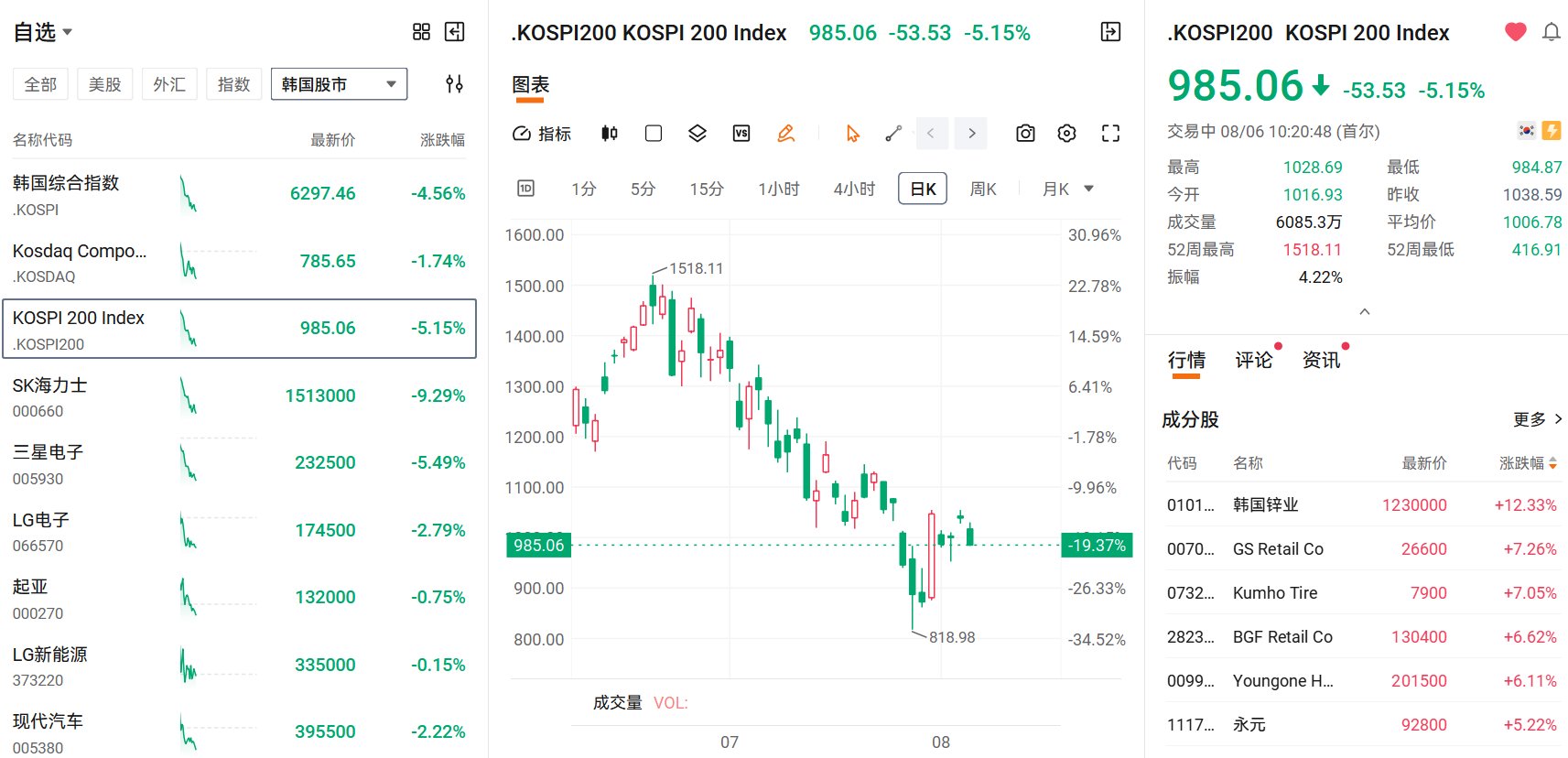Viewport: 1568px width, 758px height.
Task: Open the 指标 indicators button
Action: tap(542, 134)
